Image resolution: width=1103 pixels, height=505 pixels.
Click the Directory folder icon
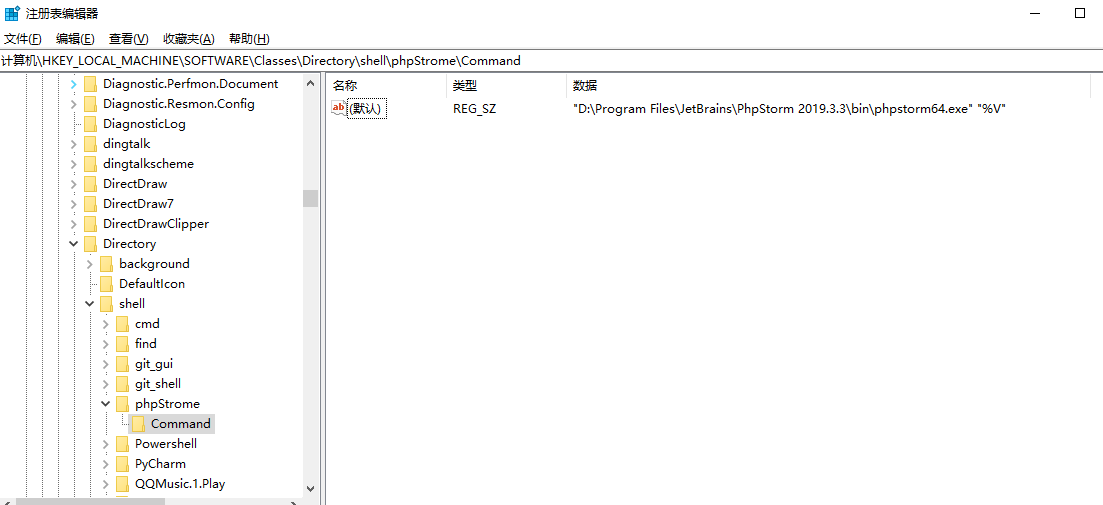tap(90, 244)
